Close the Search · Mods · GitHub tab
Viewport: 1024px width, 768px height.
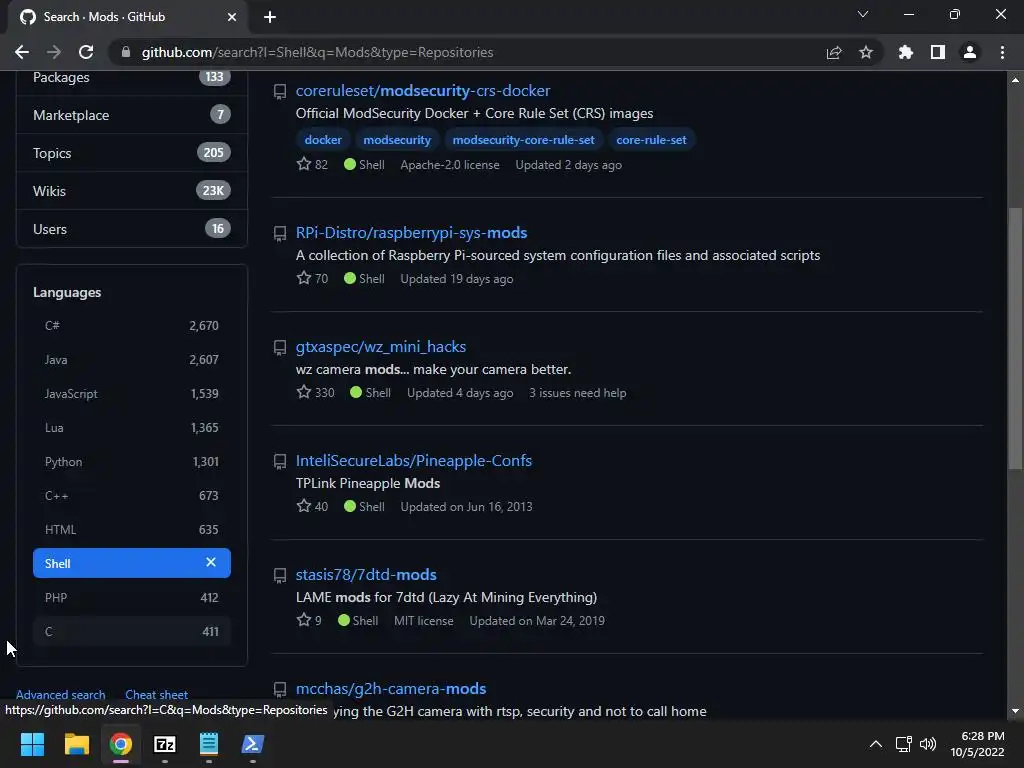click(232, 17)
